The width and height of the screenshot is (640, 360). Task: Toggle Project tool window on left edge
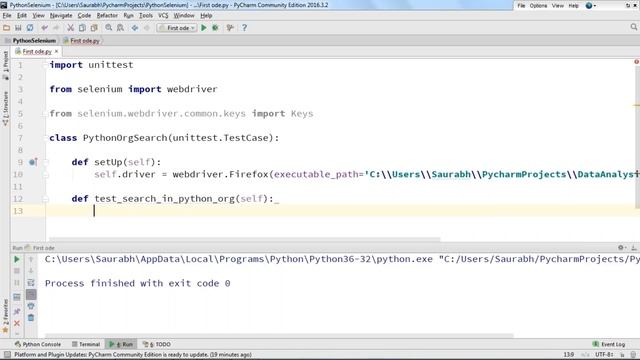tap(5, 64)
